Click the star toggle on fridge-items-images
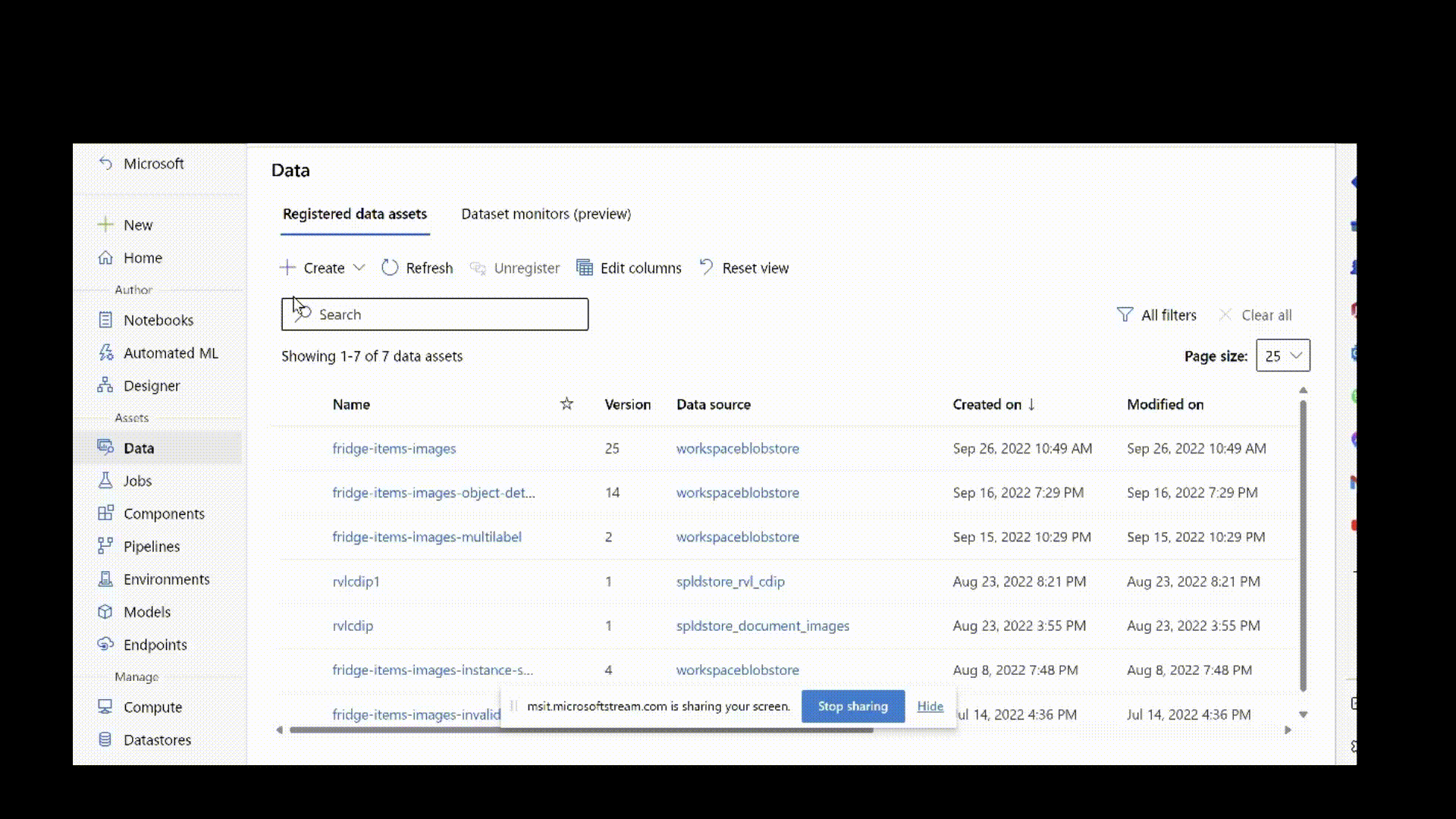 click(x=567, y=448)
